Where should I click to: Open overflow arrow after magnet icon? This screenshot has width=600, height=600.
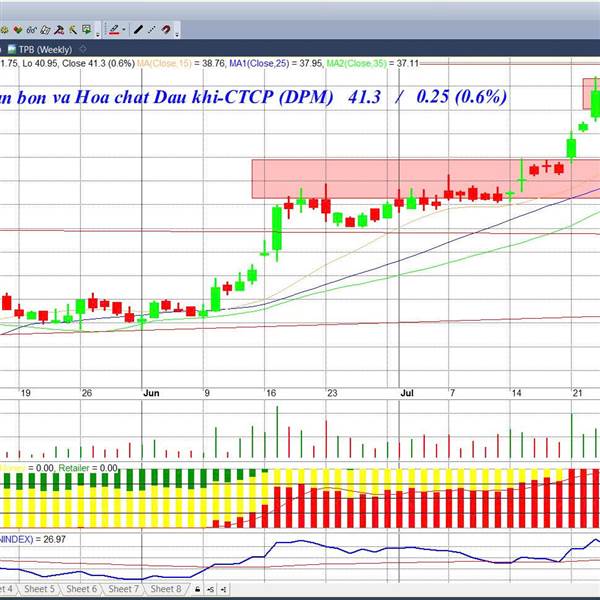[177, 35]
